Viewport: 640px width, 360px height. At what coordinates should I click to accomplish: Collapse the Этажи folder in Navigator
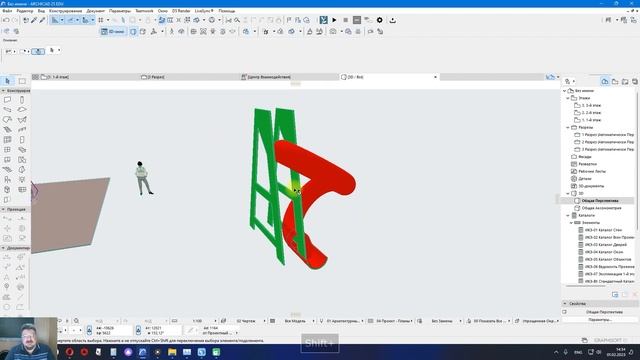click(x=568, y=98)
